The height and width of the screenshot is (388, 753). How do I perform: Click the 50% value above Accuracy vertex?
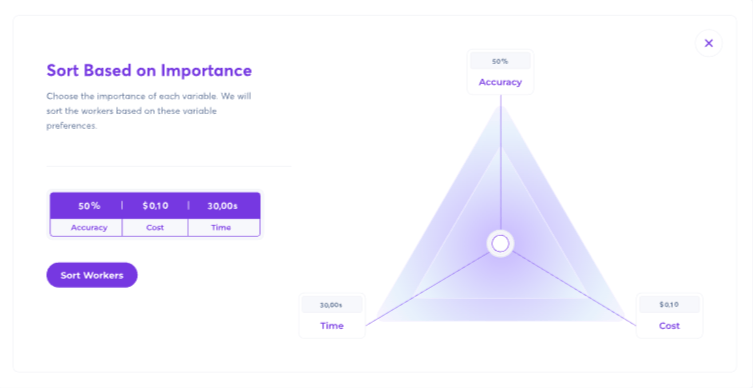pos(500,61)
